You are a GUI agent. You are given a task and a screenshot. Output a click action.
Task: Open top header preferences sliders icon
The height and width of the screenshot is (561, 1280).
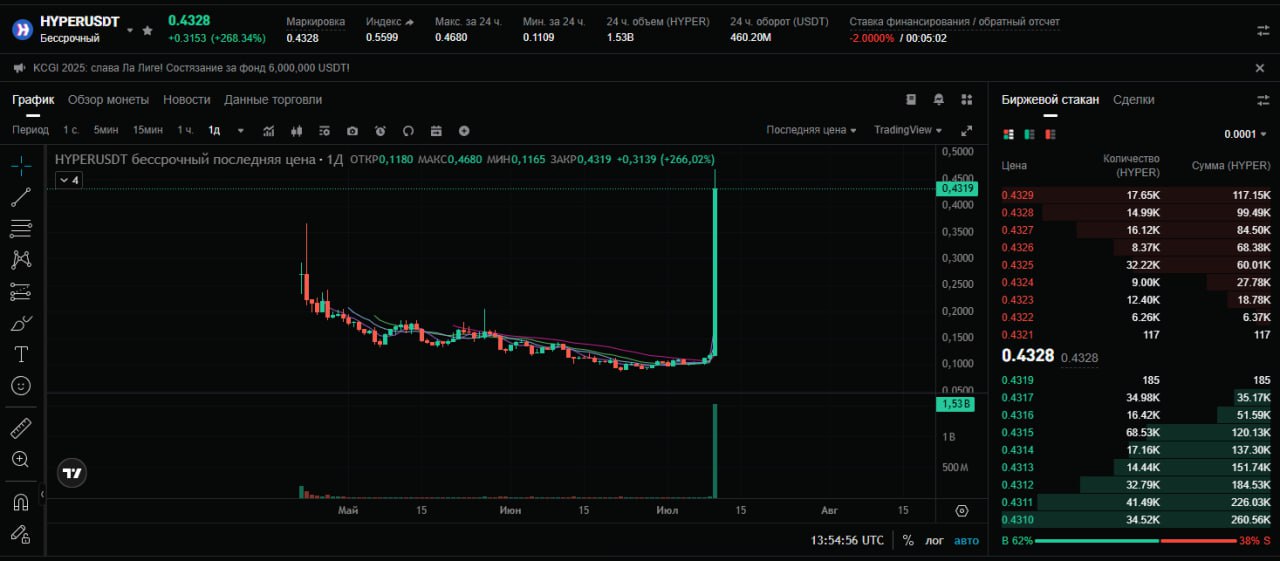click(x=1263, y=30)
